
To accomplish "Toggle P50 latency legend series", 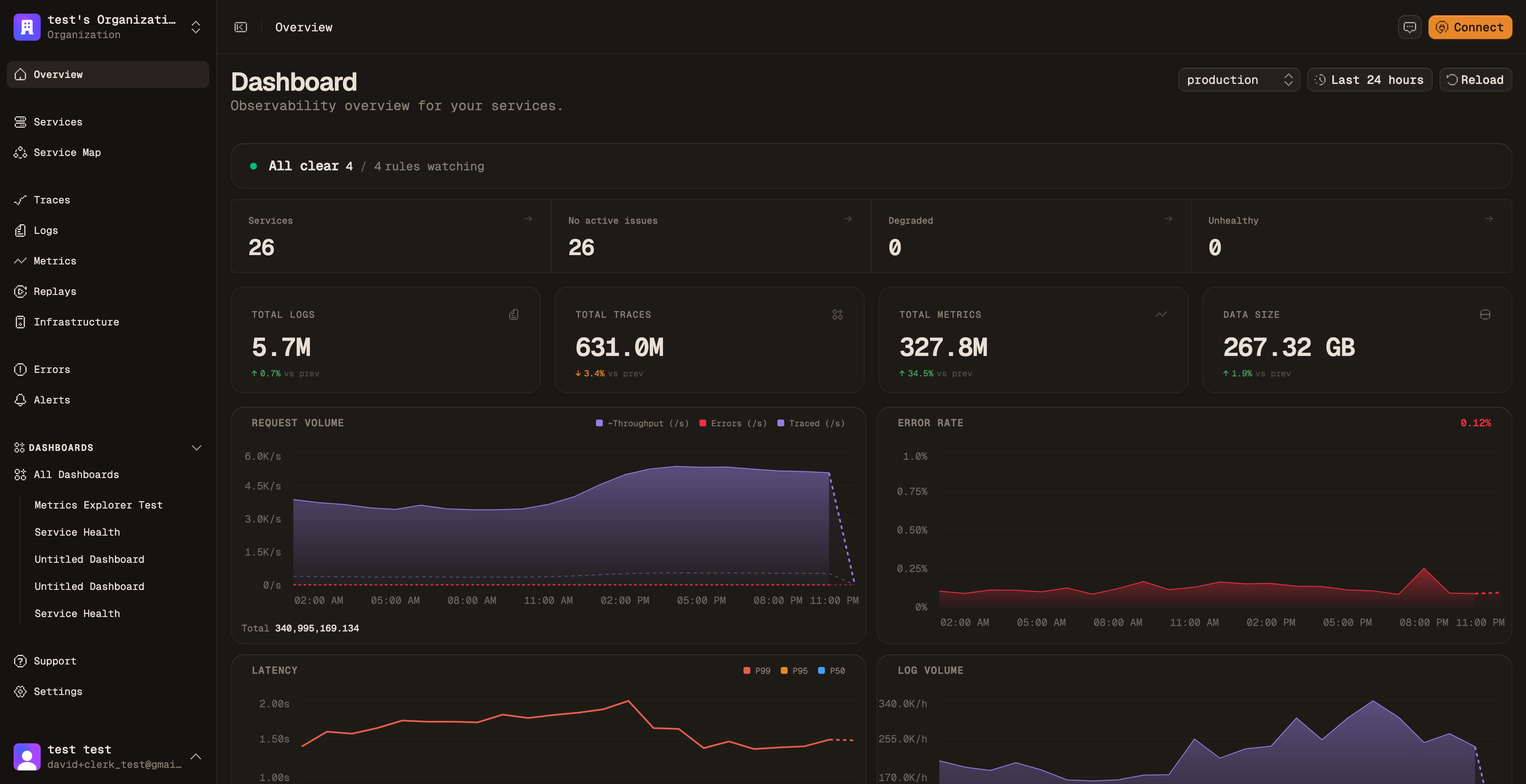I will [832, 671].
